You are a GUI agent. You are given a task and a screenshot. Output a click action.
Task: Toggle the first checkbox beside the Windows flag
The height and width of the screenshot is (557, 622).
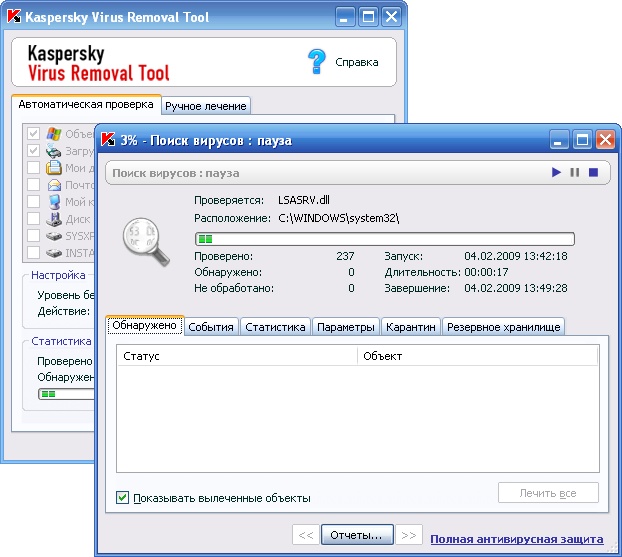click(33, 133)
